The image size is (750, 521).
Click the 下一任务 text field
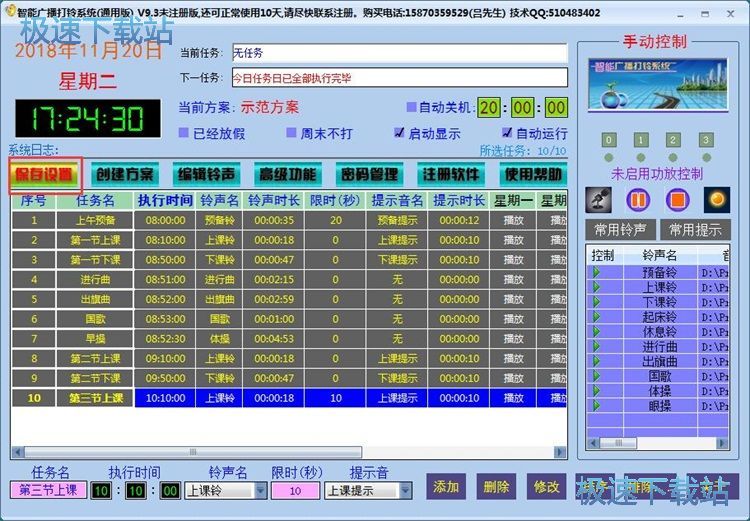(x=400, y=78)
